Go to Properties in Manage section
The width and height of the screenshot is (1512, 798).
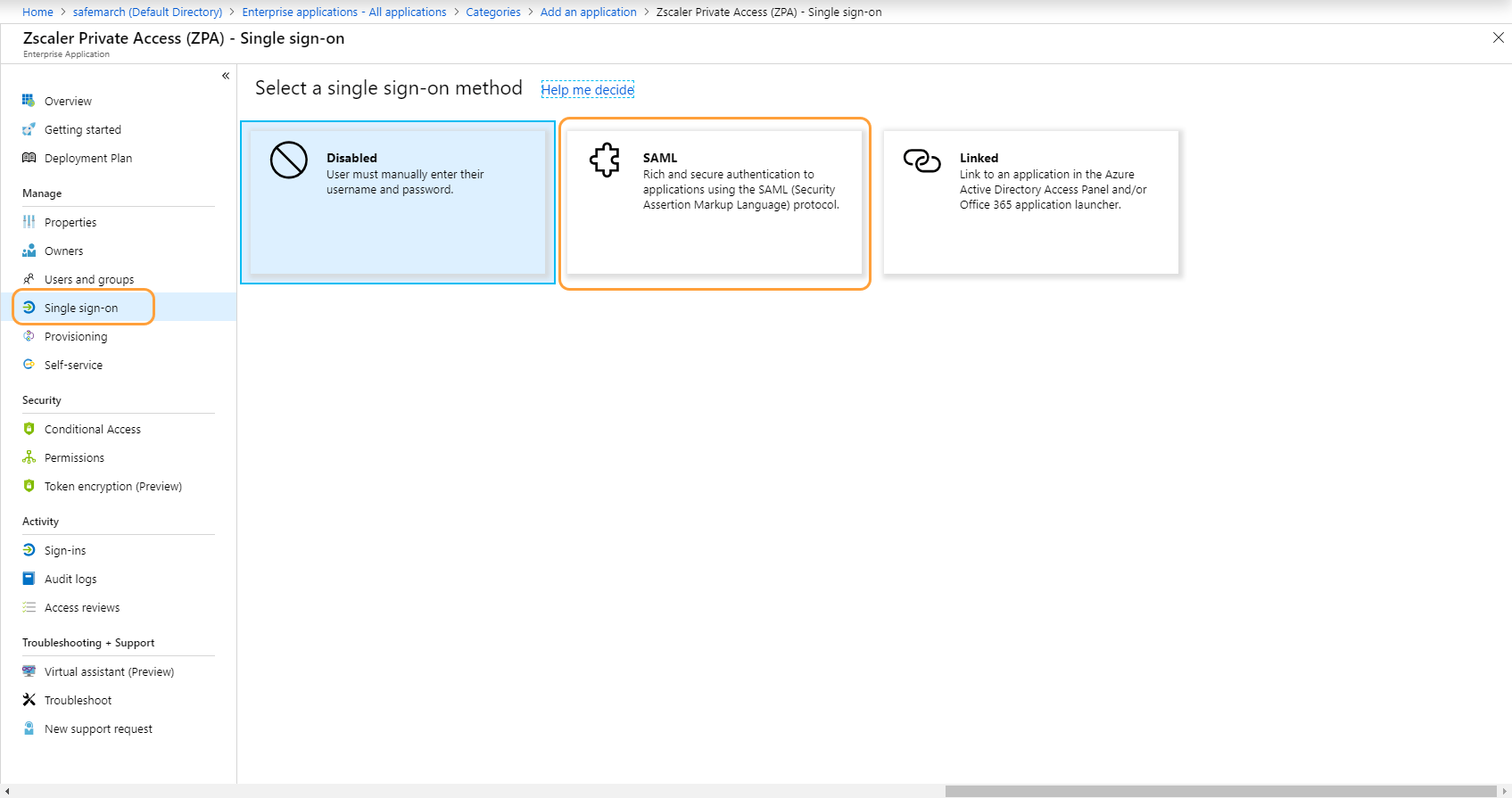[x=70, y=222]
